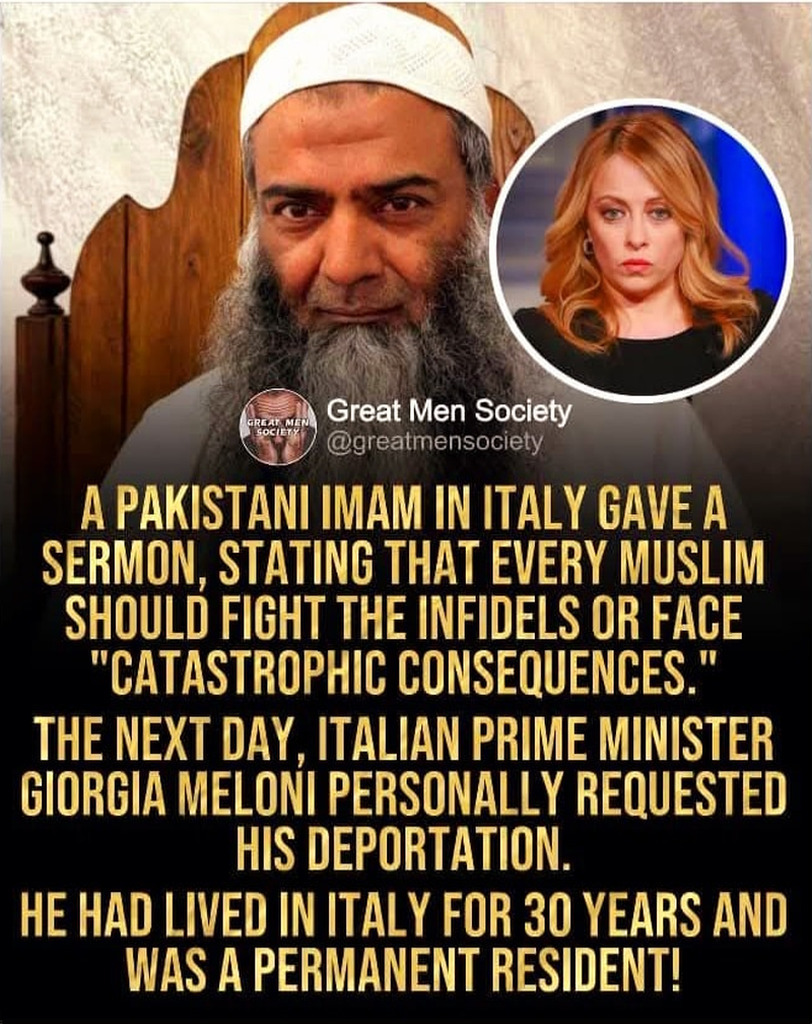Click the text 'THE NEXT DAY, ITALIAN PRIME MINISTER'
Image resolution: width=812 pixels, height=1024 pixels.
pos(403,741)
